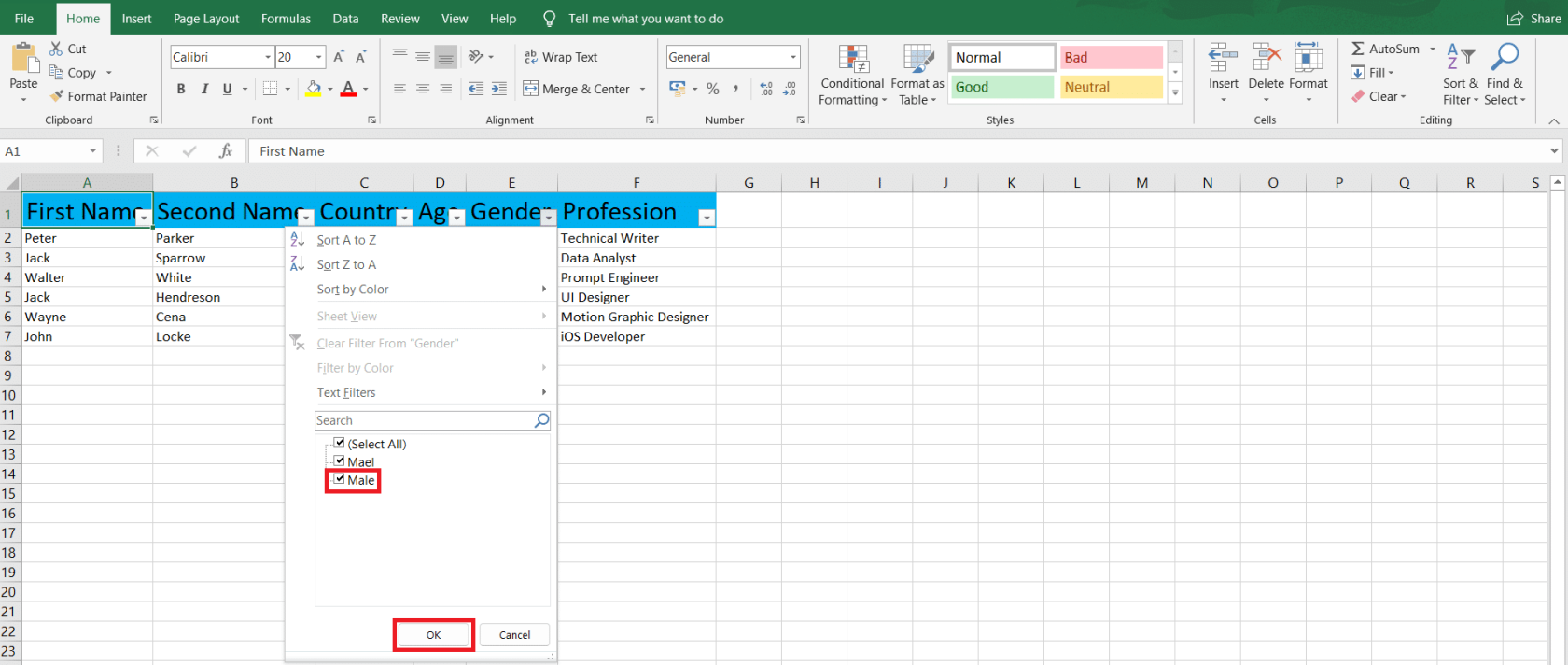Apply the Neutral cell style
The image size is (1568, 665).
pyautogui.click(x=1111, y=87)
